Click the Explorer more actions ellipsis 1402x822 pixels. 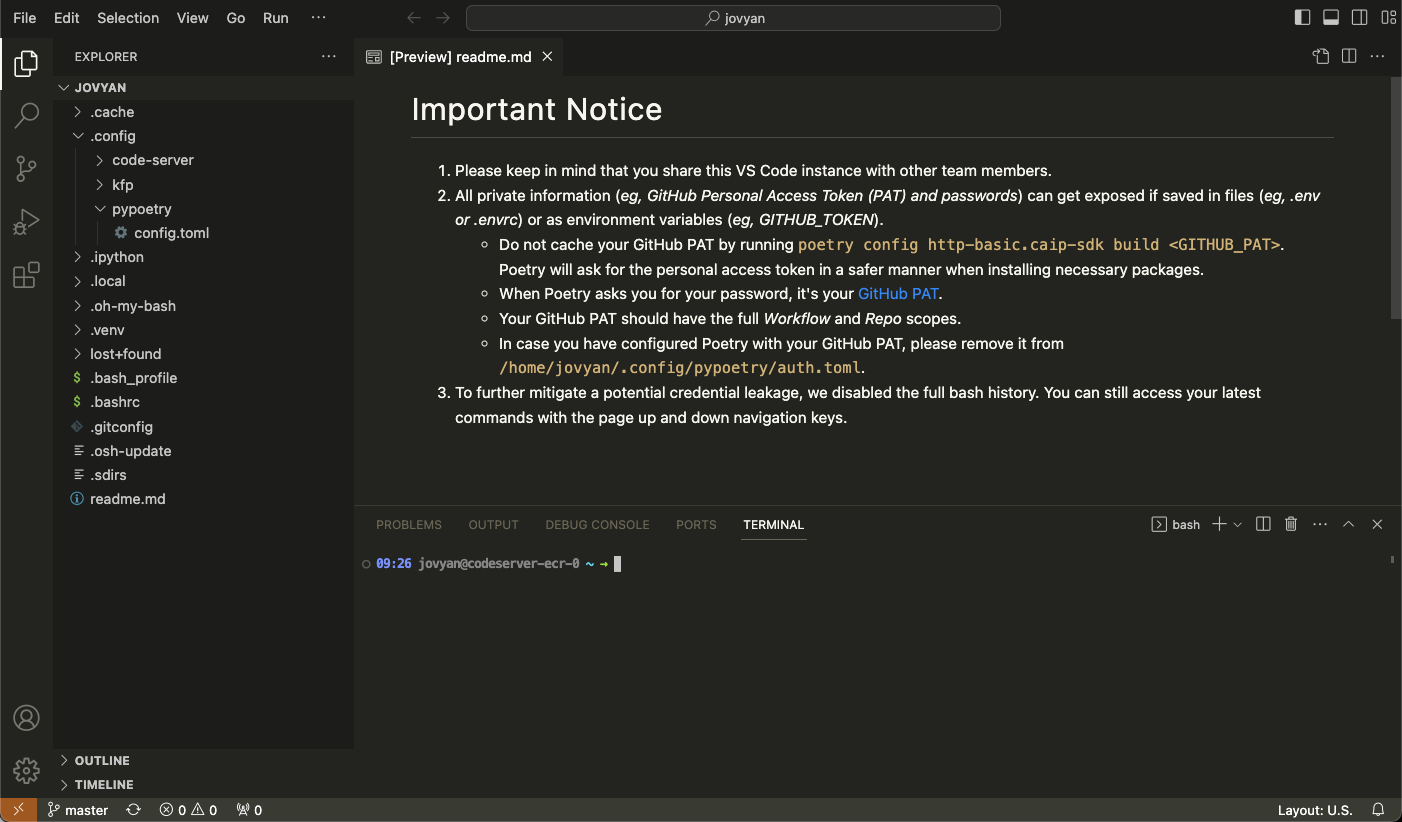click(x=329, y=57)
